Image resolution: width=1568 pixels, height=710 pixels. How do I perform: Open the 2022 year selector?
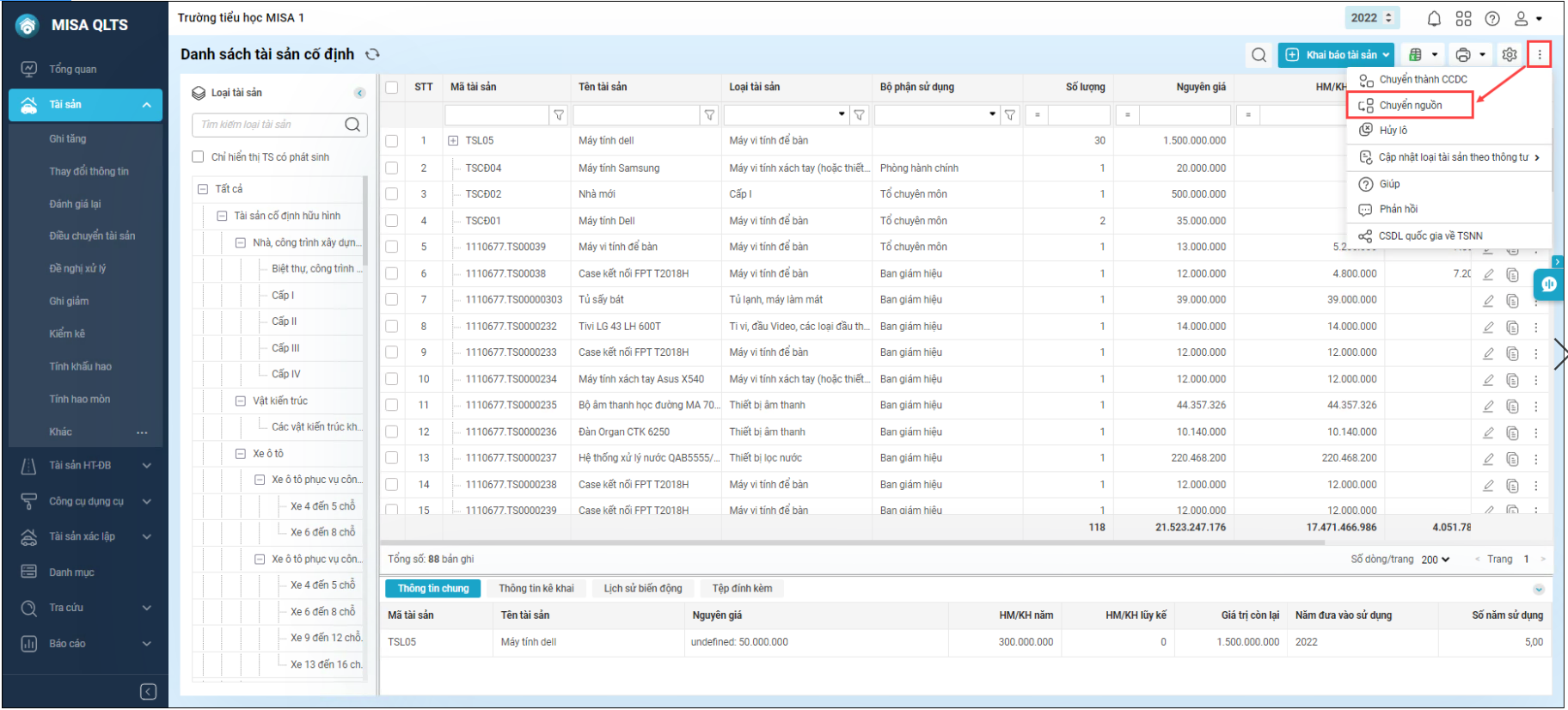(1371, 18)
